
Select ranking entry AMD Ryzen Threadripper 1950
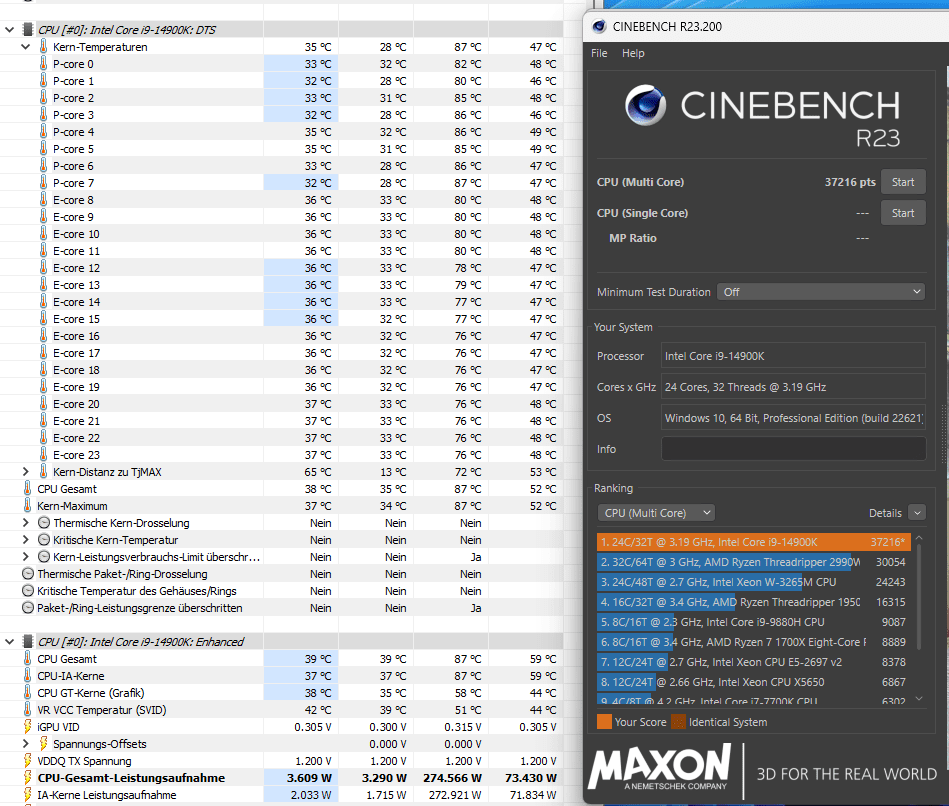click(754, 602)
